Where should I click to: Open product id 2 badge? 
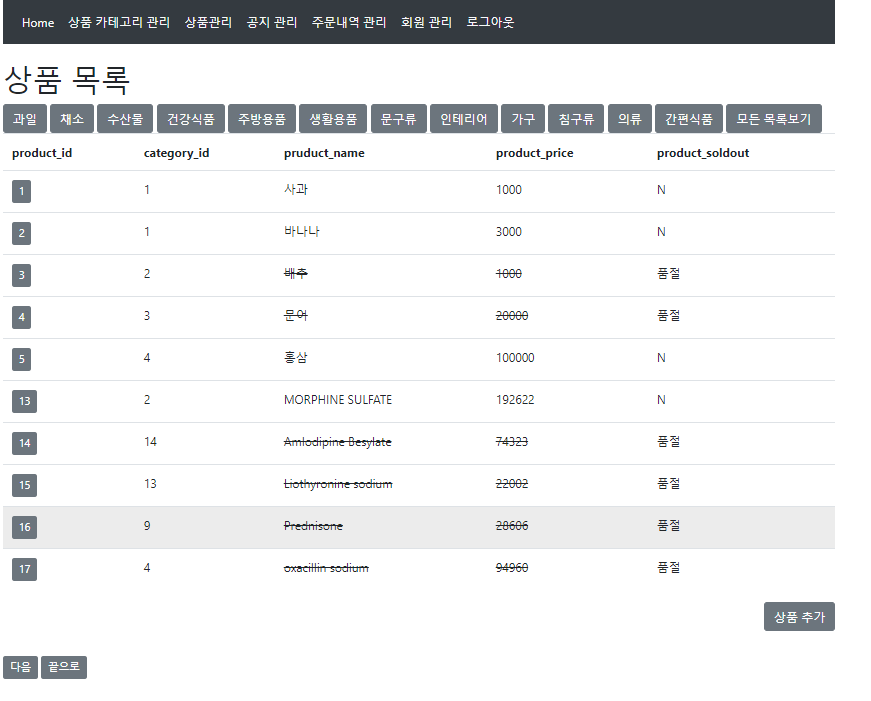22,233
